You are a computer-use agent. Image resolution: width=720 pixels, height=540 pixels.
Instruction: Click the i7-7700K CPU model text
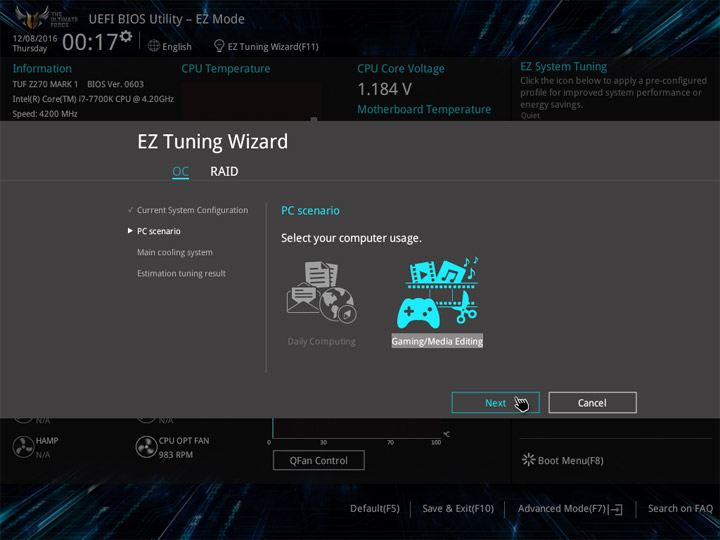93,99
